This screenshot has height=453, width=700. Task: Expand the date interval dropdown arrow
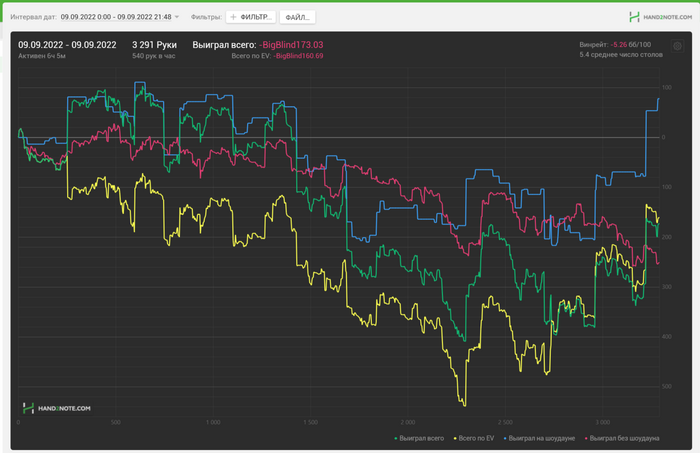tap(177, 17)
